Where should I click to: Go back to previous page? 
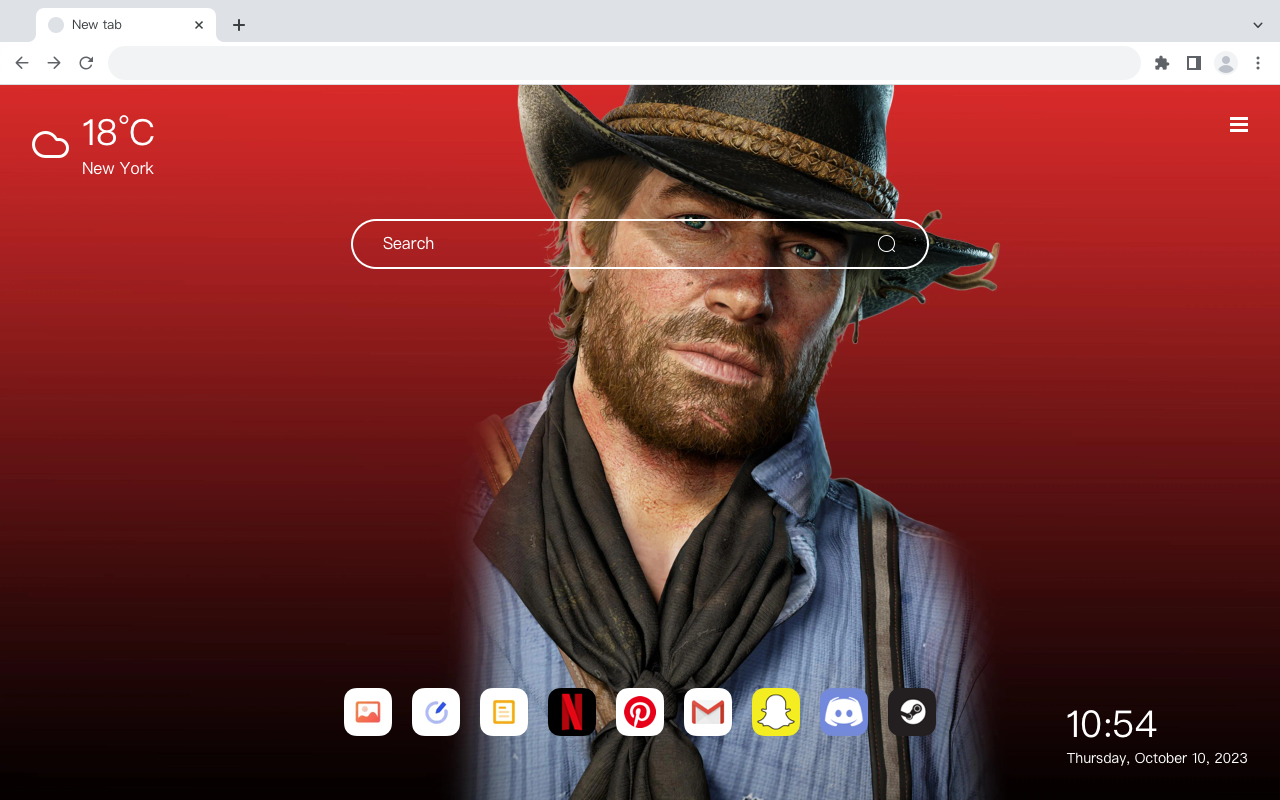point(22,63)
